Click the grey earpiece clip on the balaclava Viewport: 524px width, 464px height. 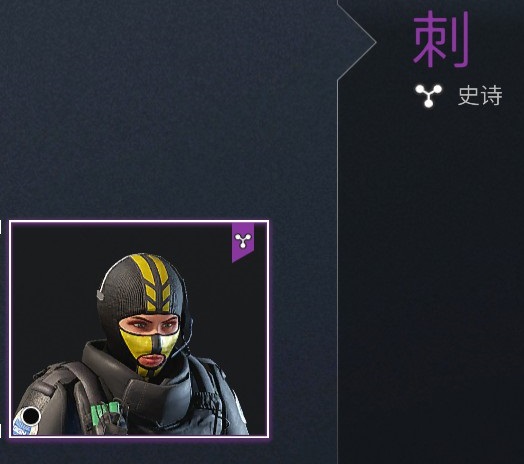coord(101,295)
